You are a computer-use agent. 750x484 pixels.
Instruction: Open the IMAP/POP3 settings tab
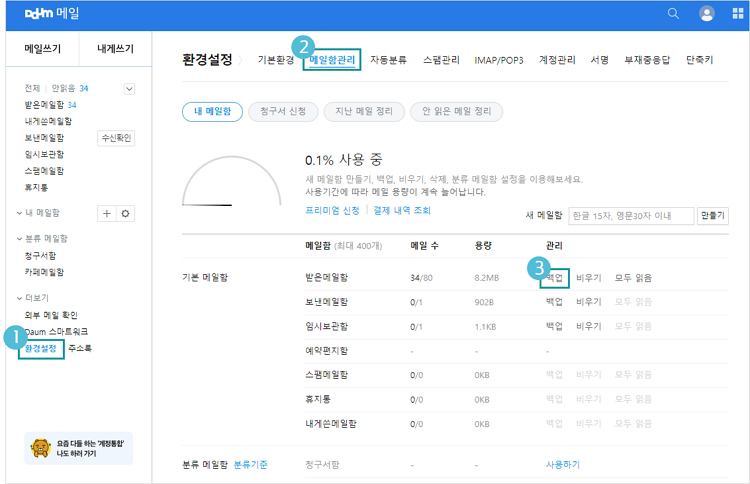(500, 60)
